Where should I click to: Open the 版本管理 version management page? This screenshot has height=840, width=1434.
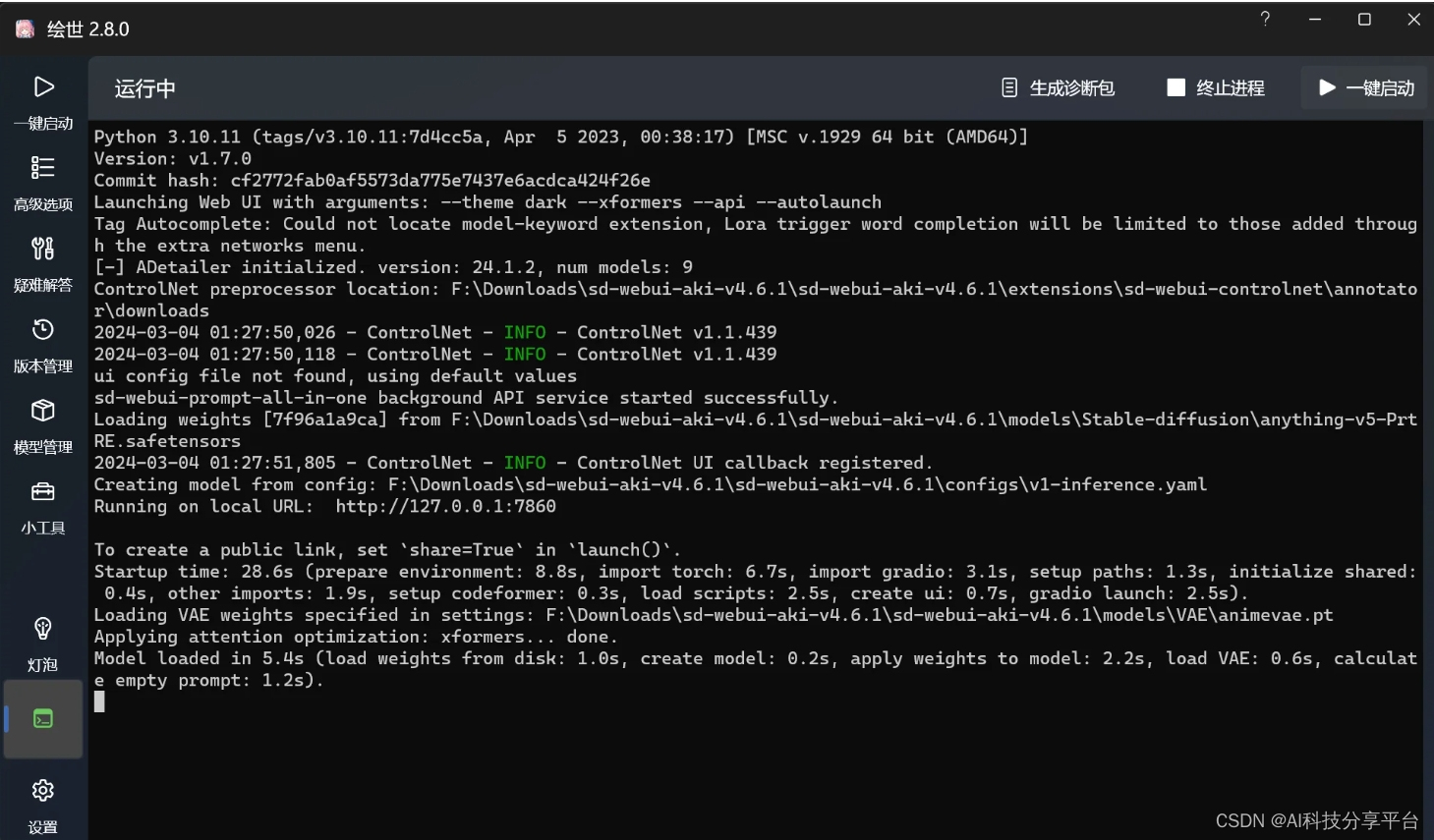(43, 346)
